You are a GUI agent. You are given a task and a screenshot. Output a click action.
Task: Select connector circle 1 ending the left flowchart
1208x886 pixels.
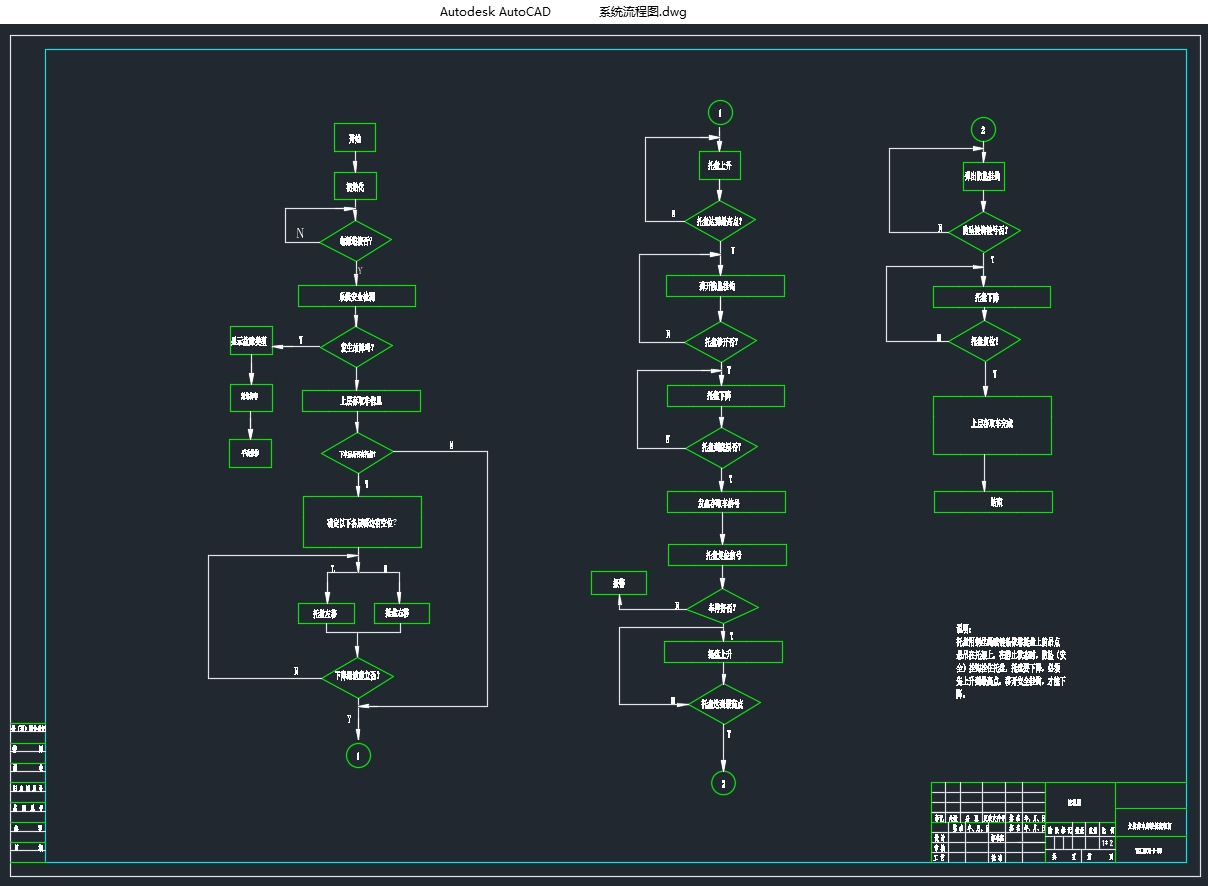pos(358,755)
